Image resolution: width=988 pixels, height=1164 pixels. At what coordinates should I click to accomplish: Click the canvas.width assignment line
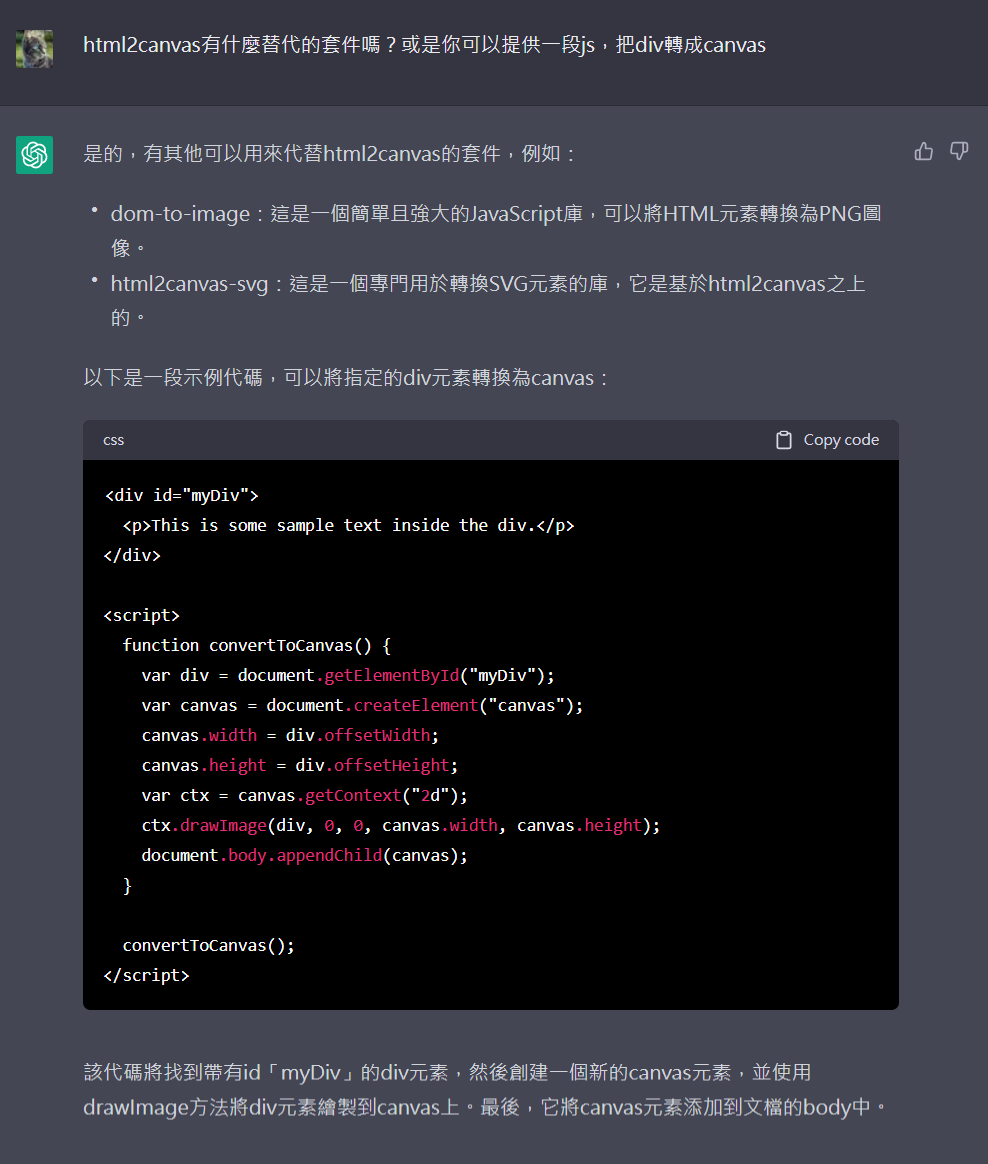pyautogui.click(x=290, y=736)
